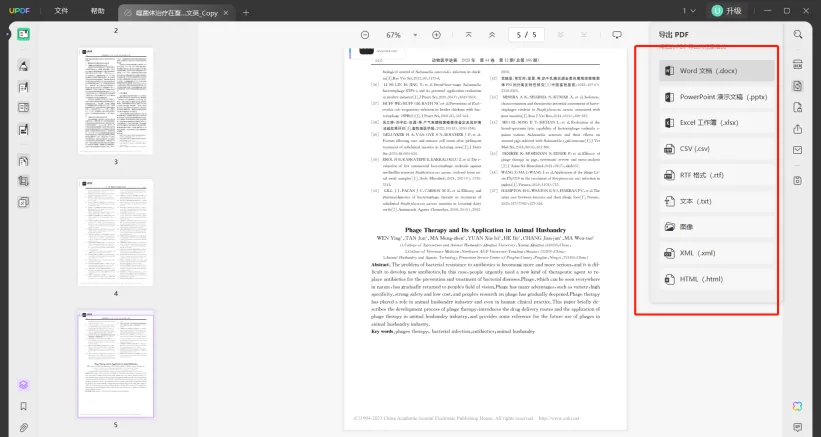
Task: Open the search magnifier
Action: coord(797,35)
